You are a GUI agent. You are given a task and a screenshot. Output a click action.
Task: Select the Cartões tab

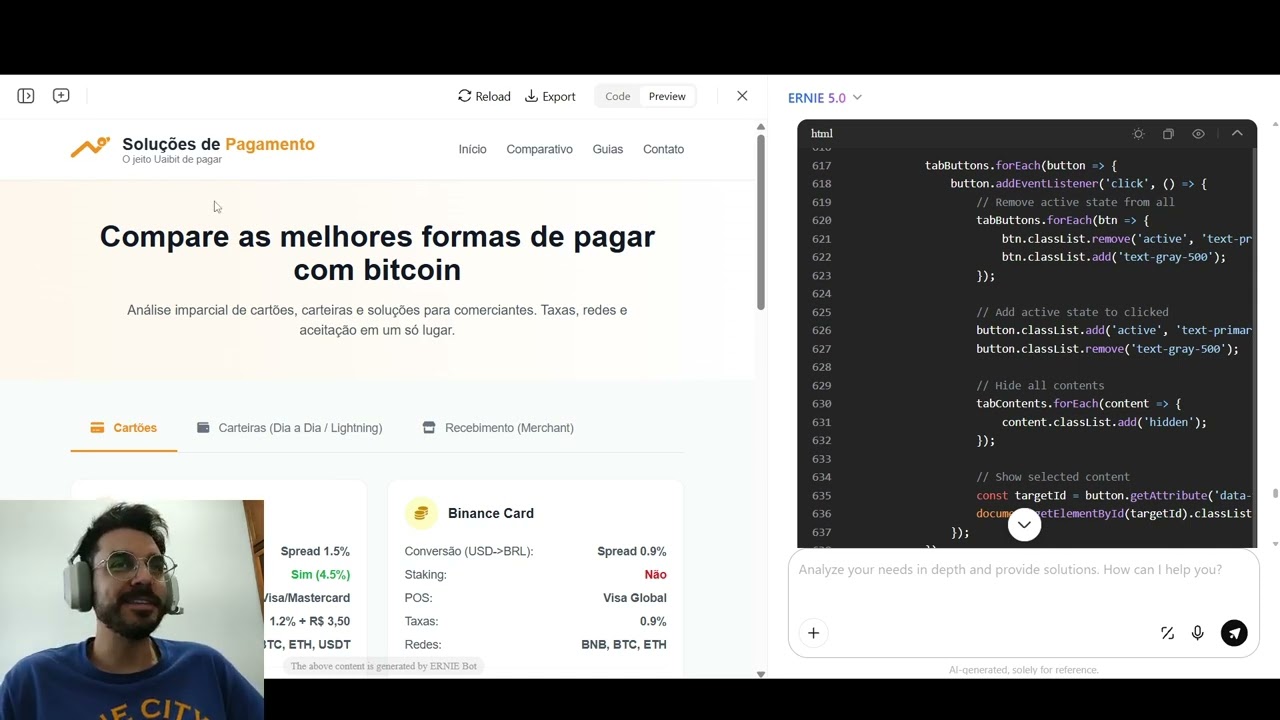(x=124, y=428)
